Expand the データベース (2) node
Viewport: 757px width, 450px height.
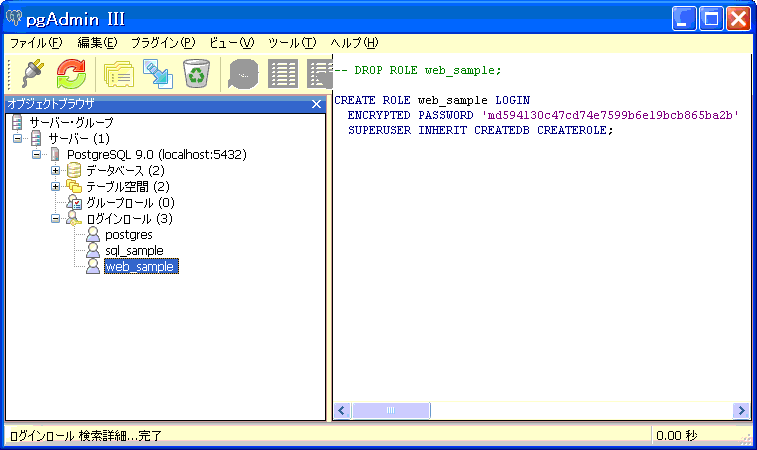point(56,171)
